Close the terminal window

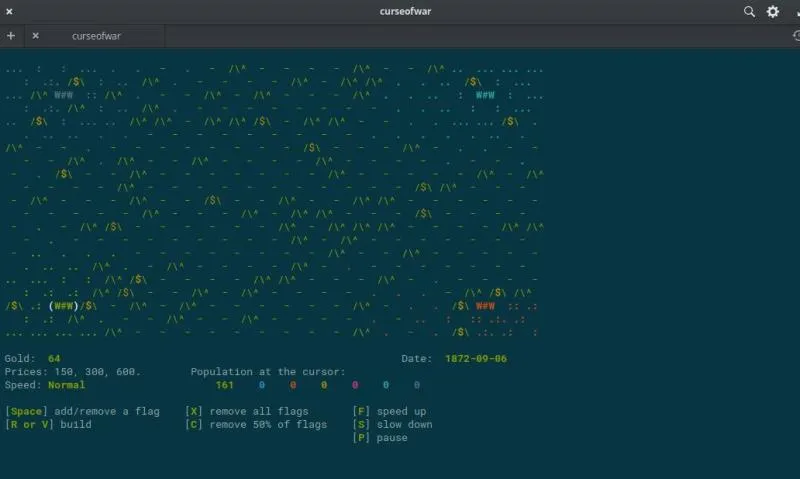pyautogui.click(x=9, y=11)
